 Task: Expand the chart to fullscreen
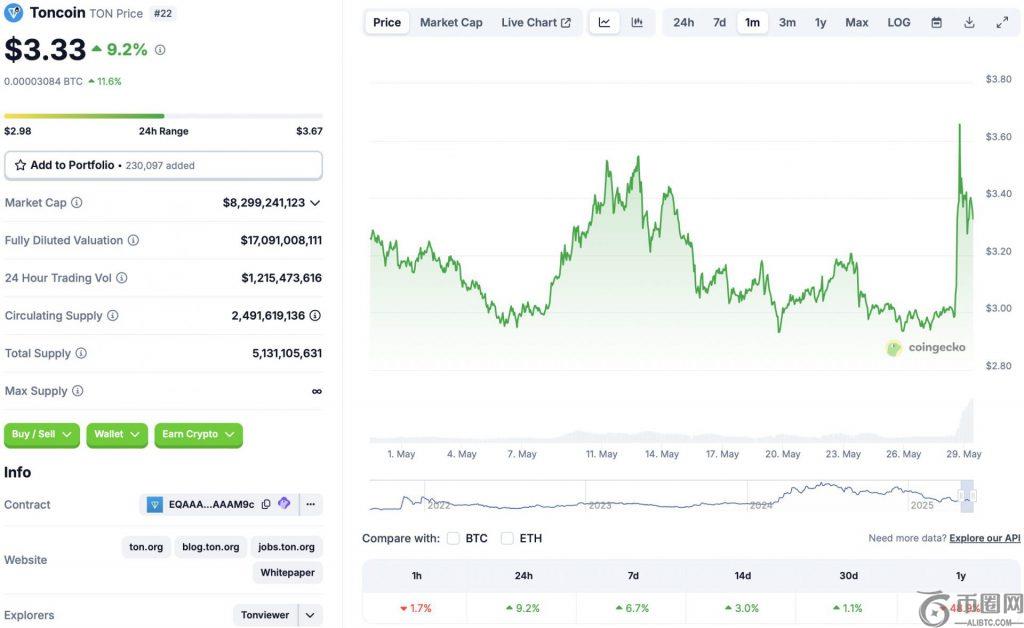(x=1002, y=22)
